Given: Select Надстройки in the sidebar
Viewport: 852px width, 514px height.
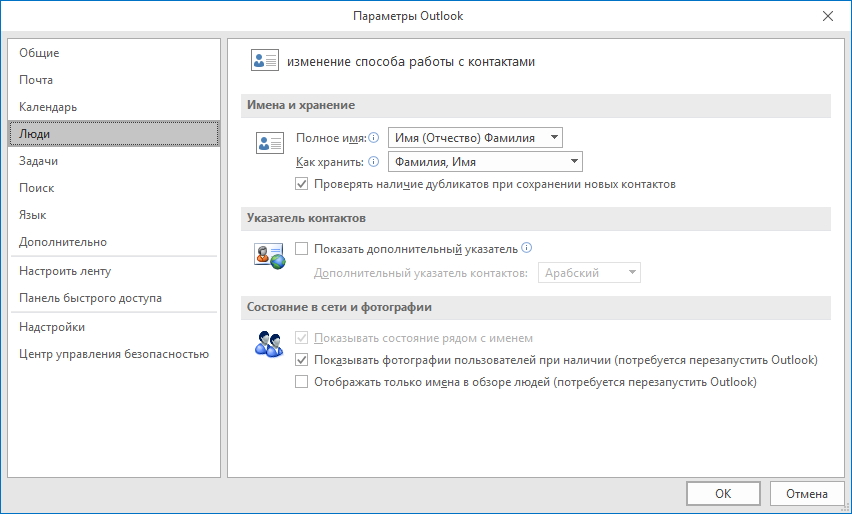Looking at the screenshot, I should (114, 327).
